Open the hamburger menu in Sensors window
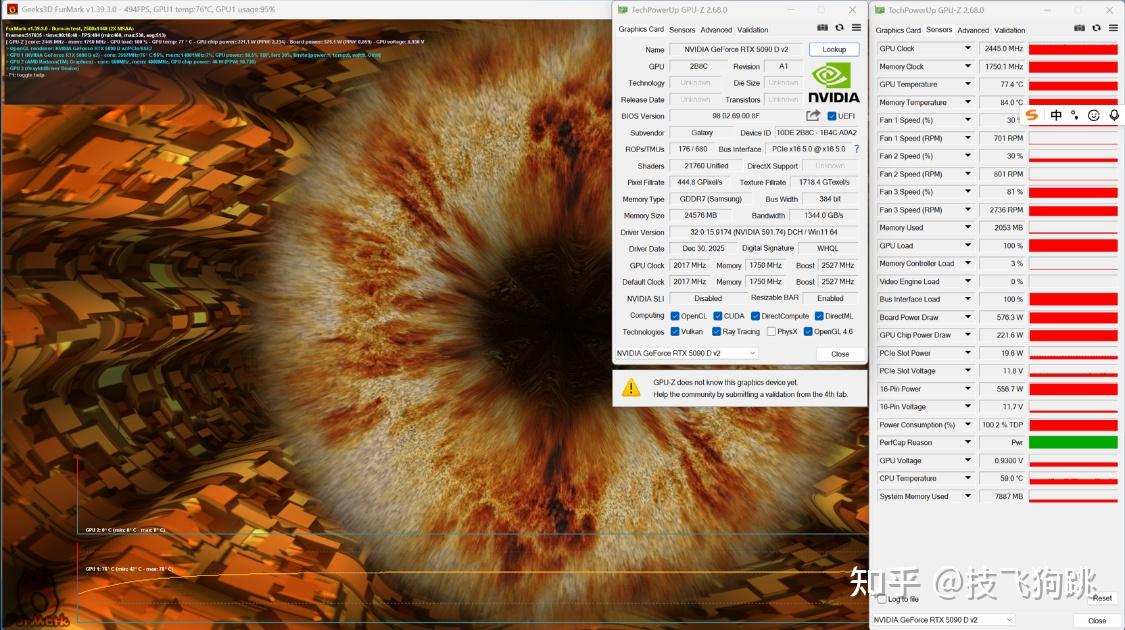The image size is (1125, 630). [x=1114, y=27]
